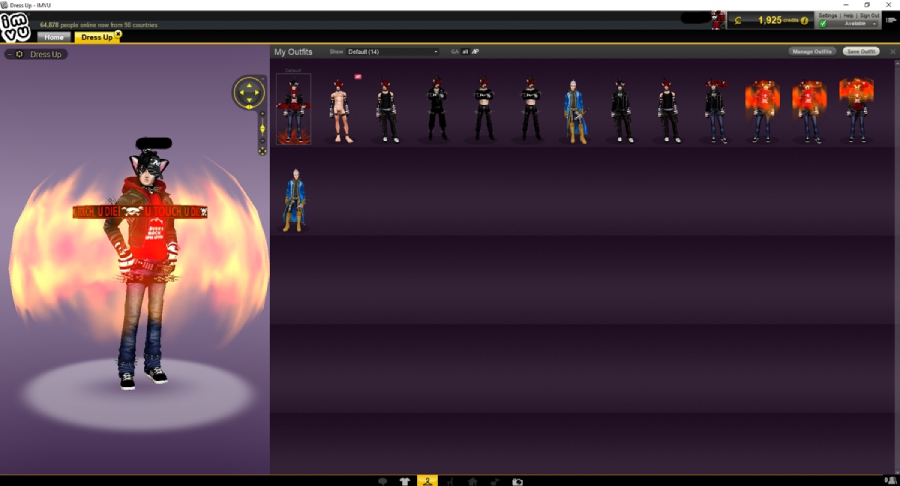The image size is (900, 486).
Task: Open the music note icon in bottom bar
Action: [495, 481]
